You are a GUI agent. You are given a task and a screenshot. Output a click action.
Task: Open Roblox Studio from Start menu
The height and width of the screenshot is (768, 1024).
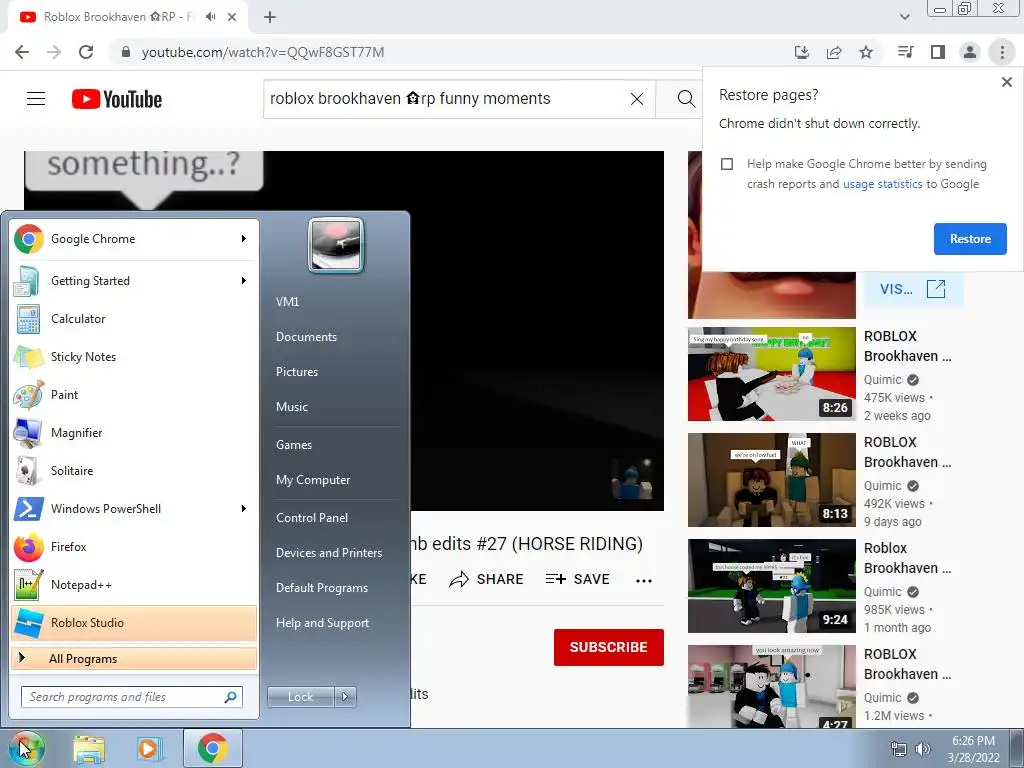[134, 622]
